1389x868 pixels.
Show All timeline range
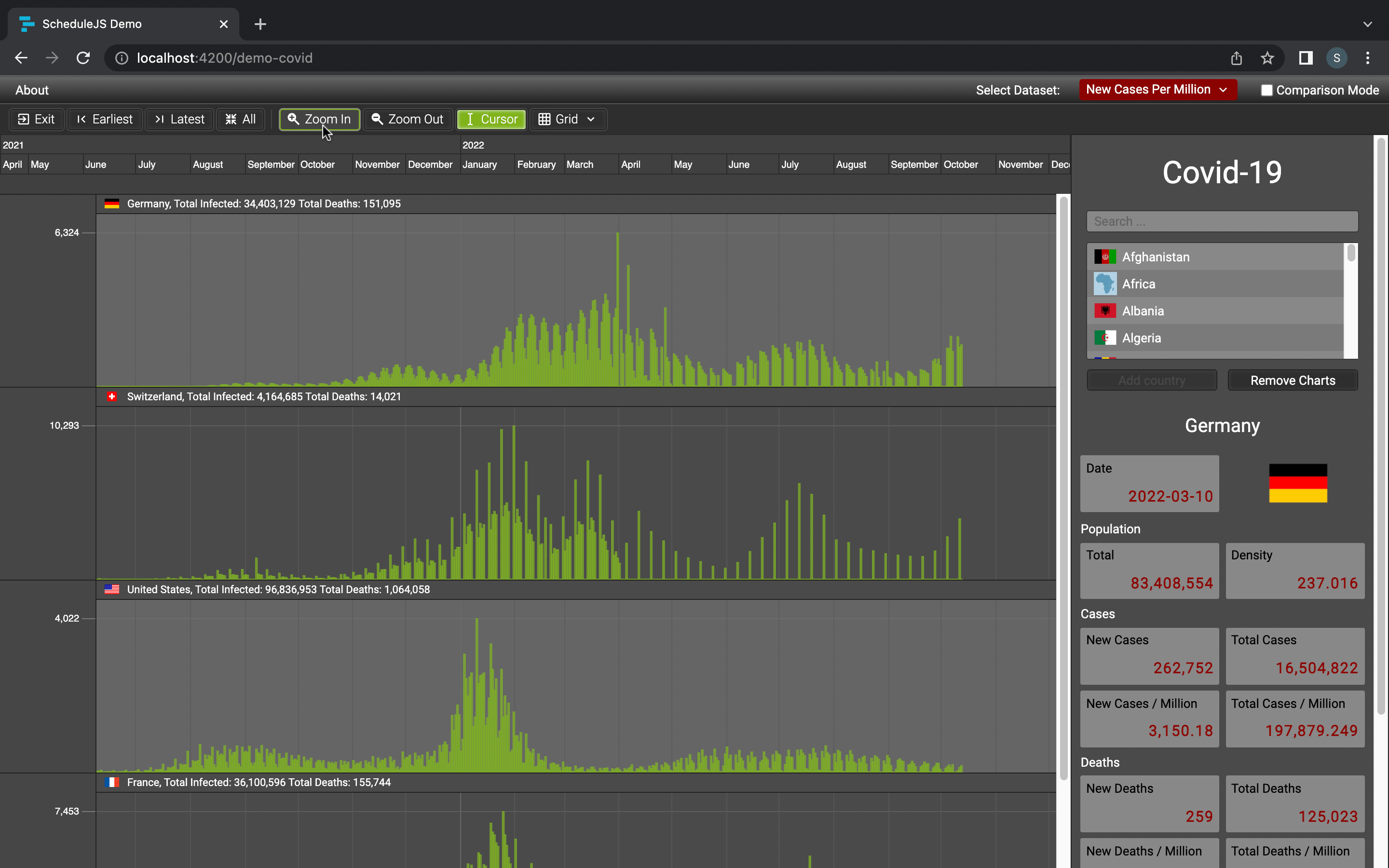point(240,120)
